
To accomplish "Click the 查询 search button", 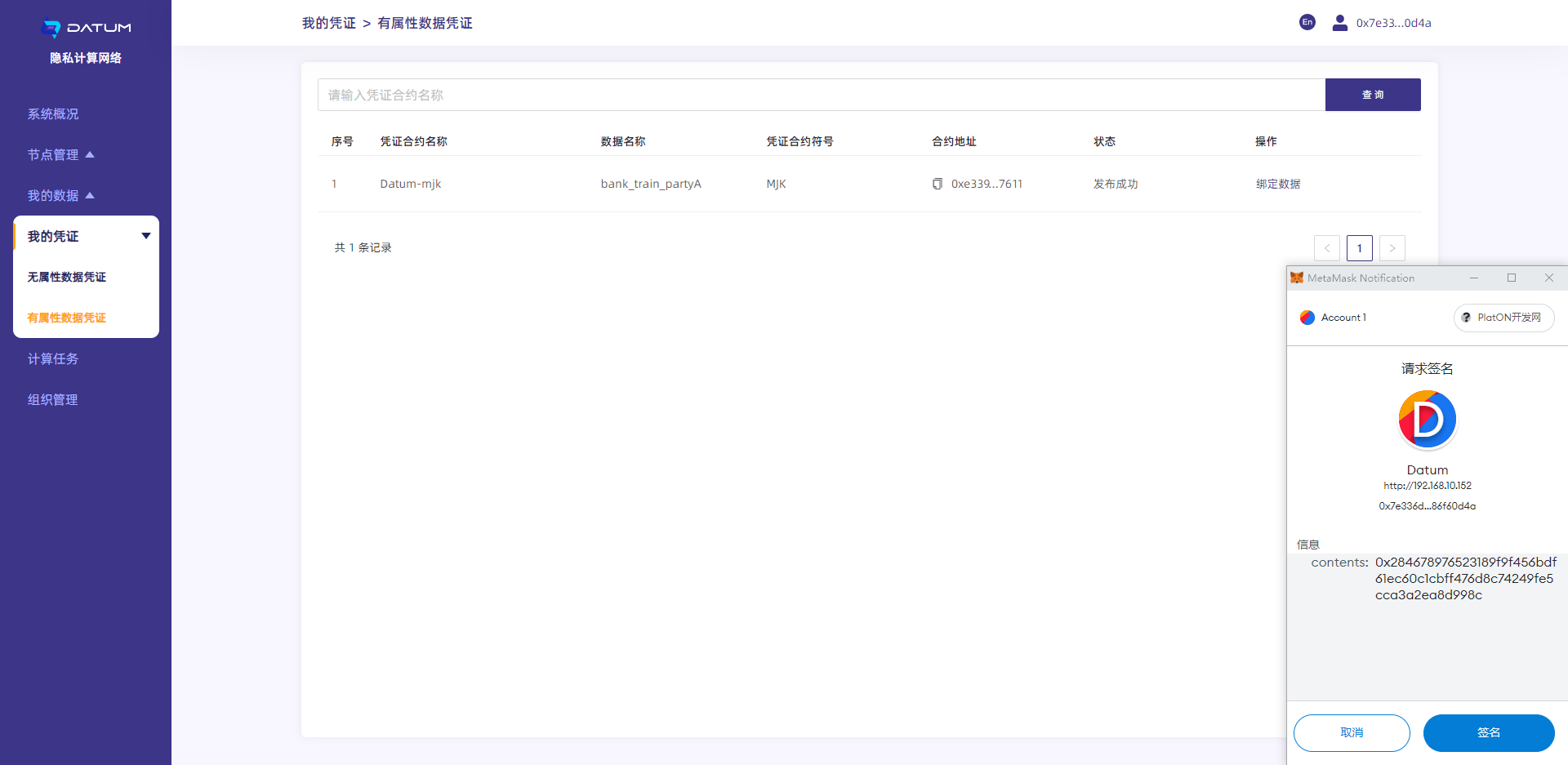I will click(x=1373, y=95).
